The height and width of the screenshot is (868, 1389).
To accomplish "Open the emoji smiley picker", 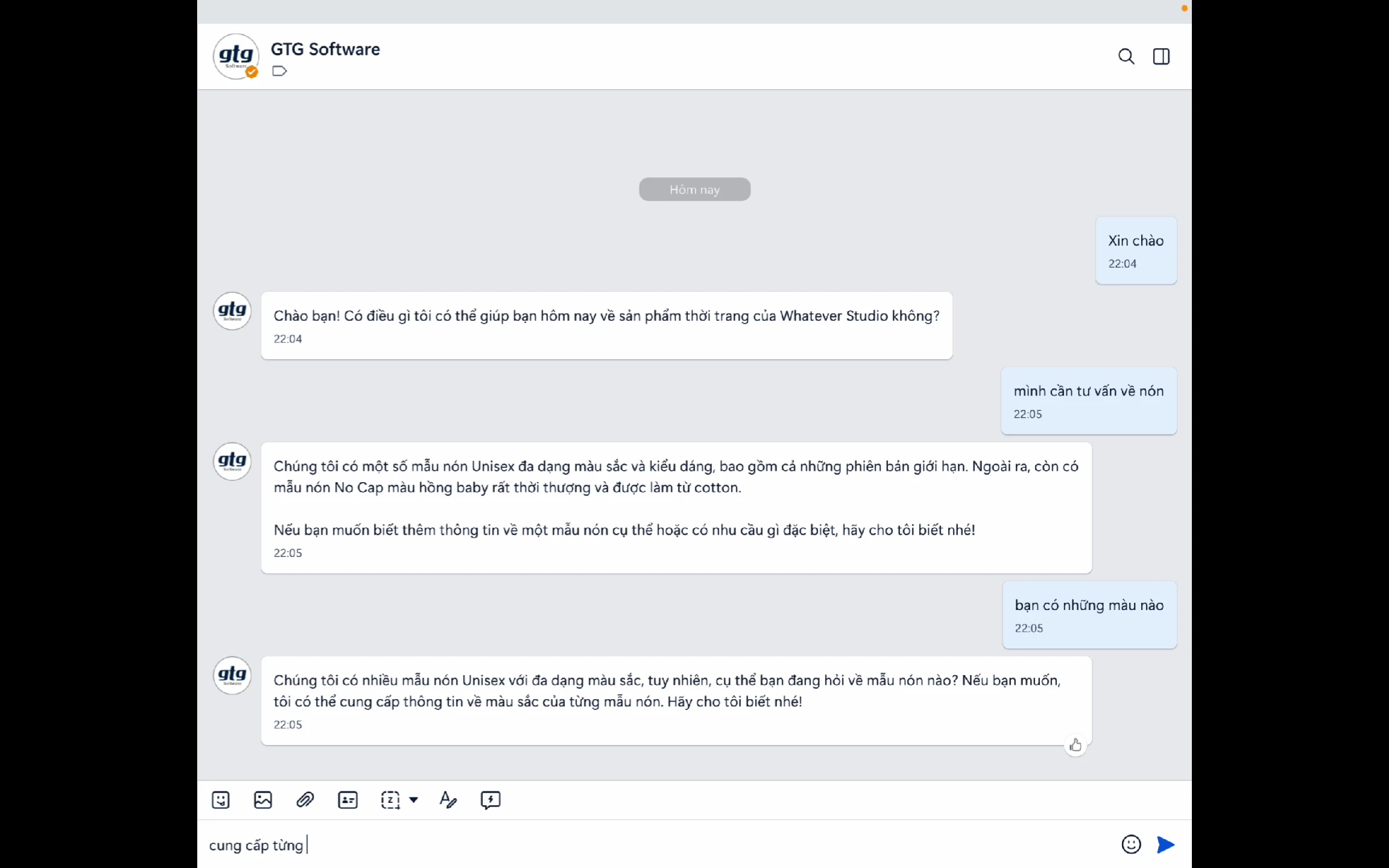I will [x=1131, y=844].
